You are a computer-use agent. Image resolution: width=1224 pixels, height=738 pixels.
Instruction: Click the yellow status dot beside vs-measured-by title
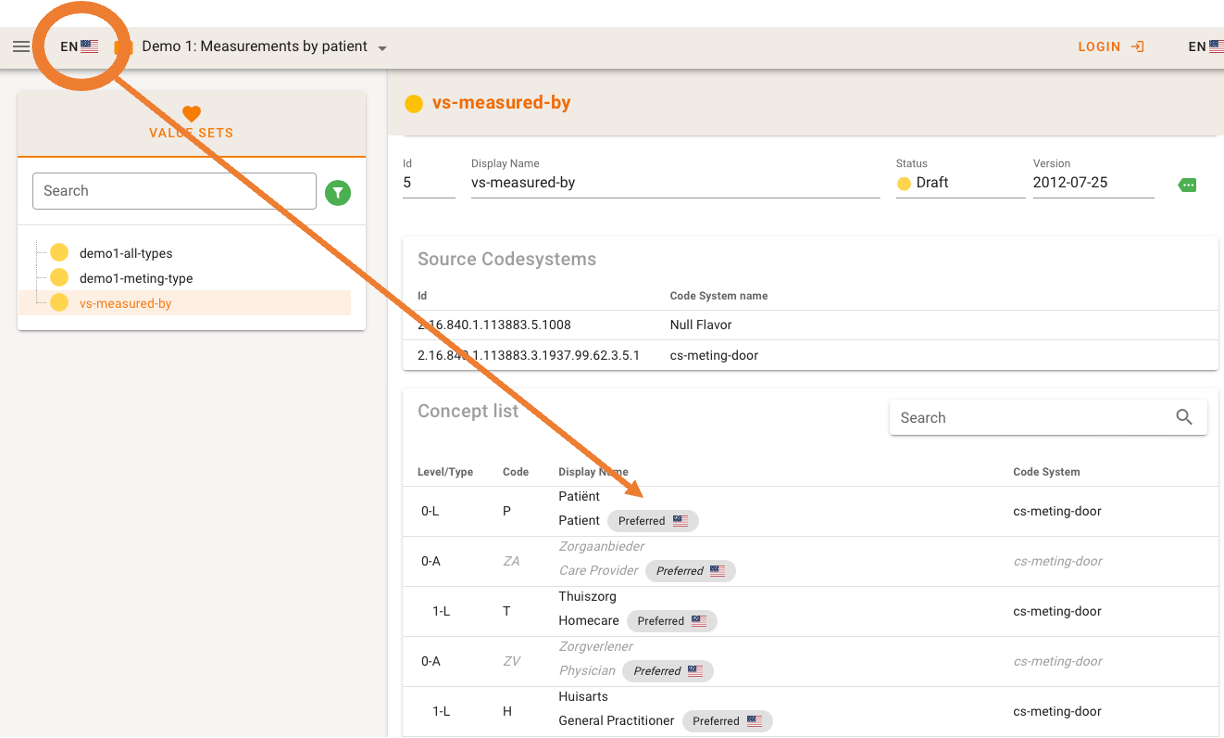(414, 103)
